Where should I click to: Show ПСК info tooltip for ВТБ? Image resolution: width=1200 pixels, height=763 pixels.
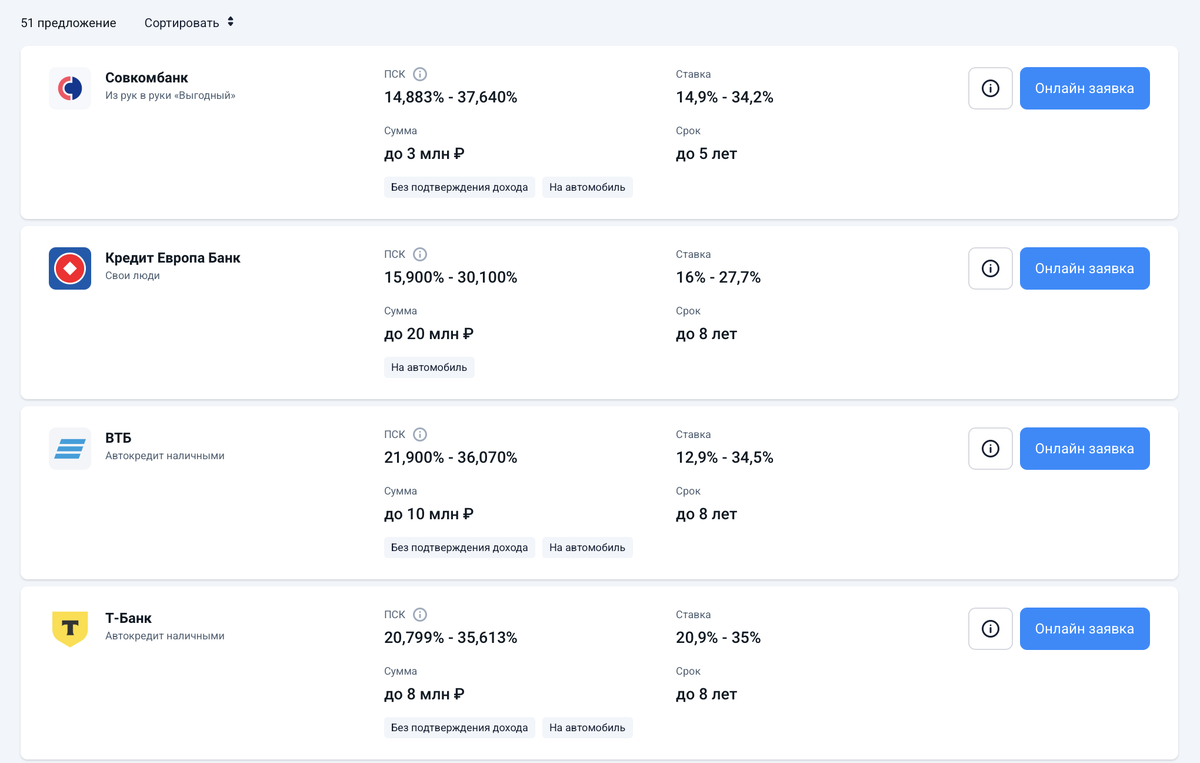pyautogui.click(x=420, y=434)
